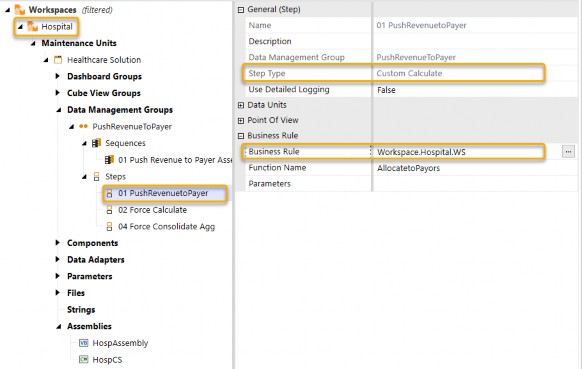Image resolution: width=582 pixels, height=369 pixels.
Task: Select the Hospital workspace
Action: coord(57,27)
